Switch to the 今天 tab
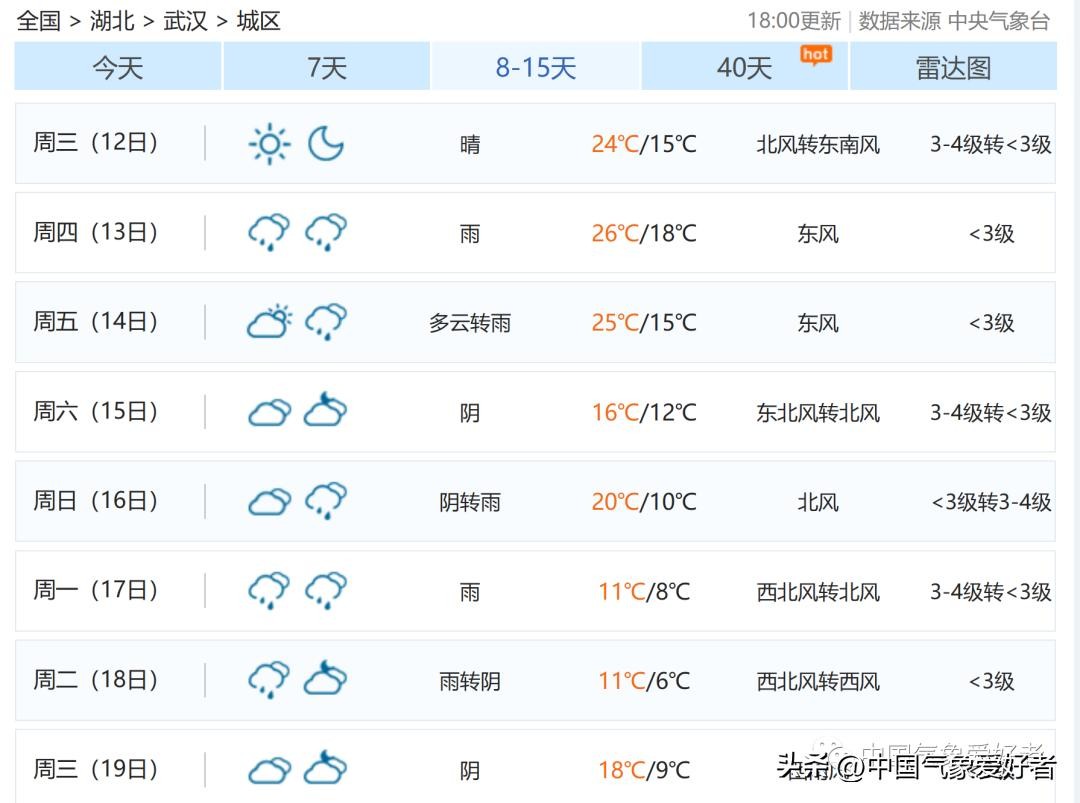 point(118,67)
